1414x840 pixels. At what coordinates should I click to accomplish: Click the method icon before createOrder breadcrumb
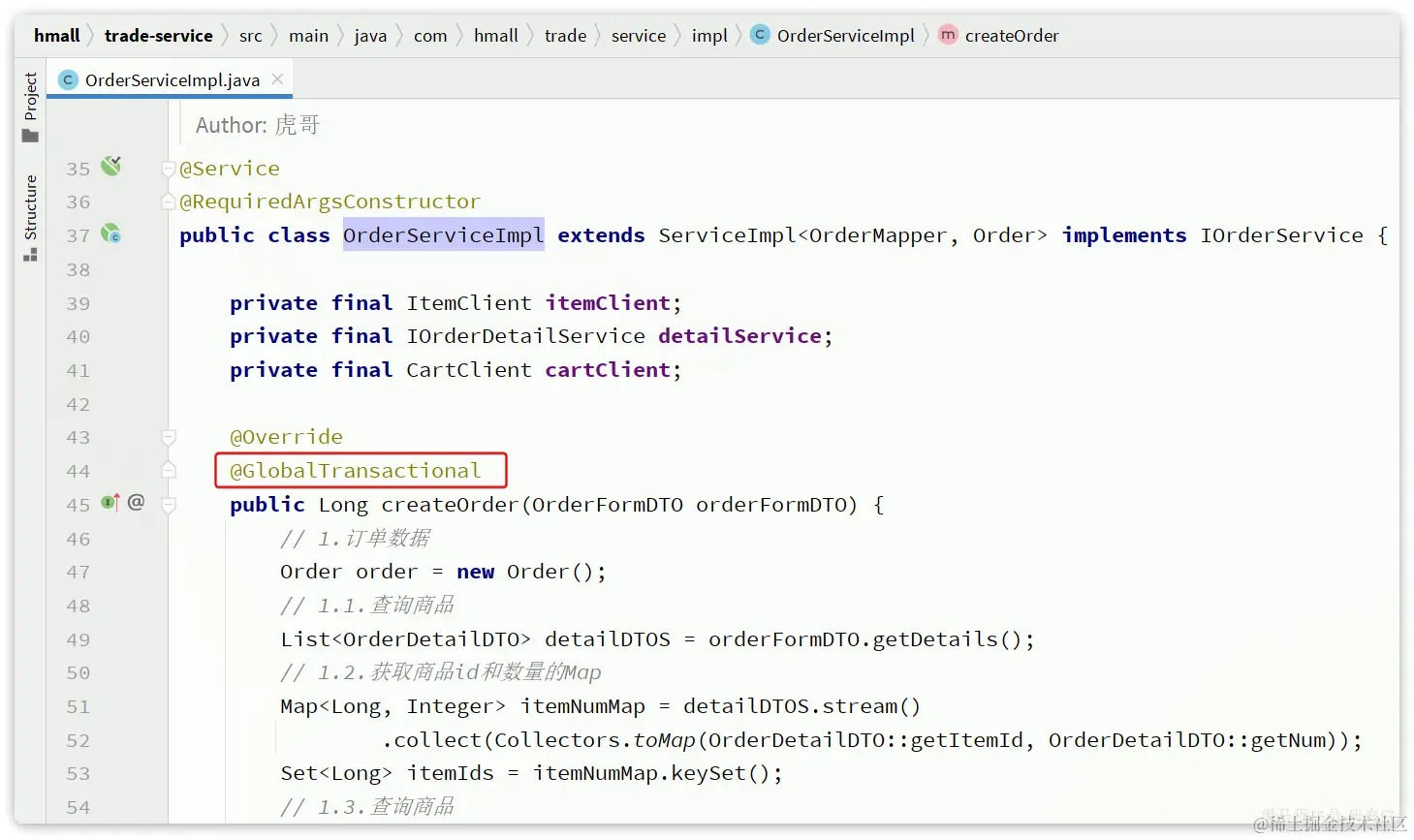948,35
